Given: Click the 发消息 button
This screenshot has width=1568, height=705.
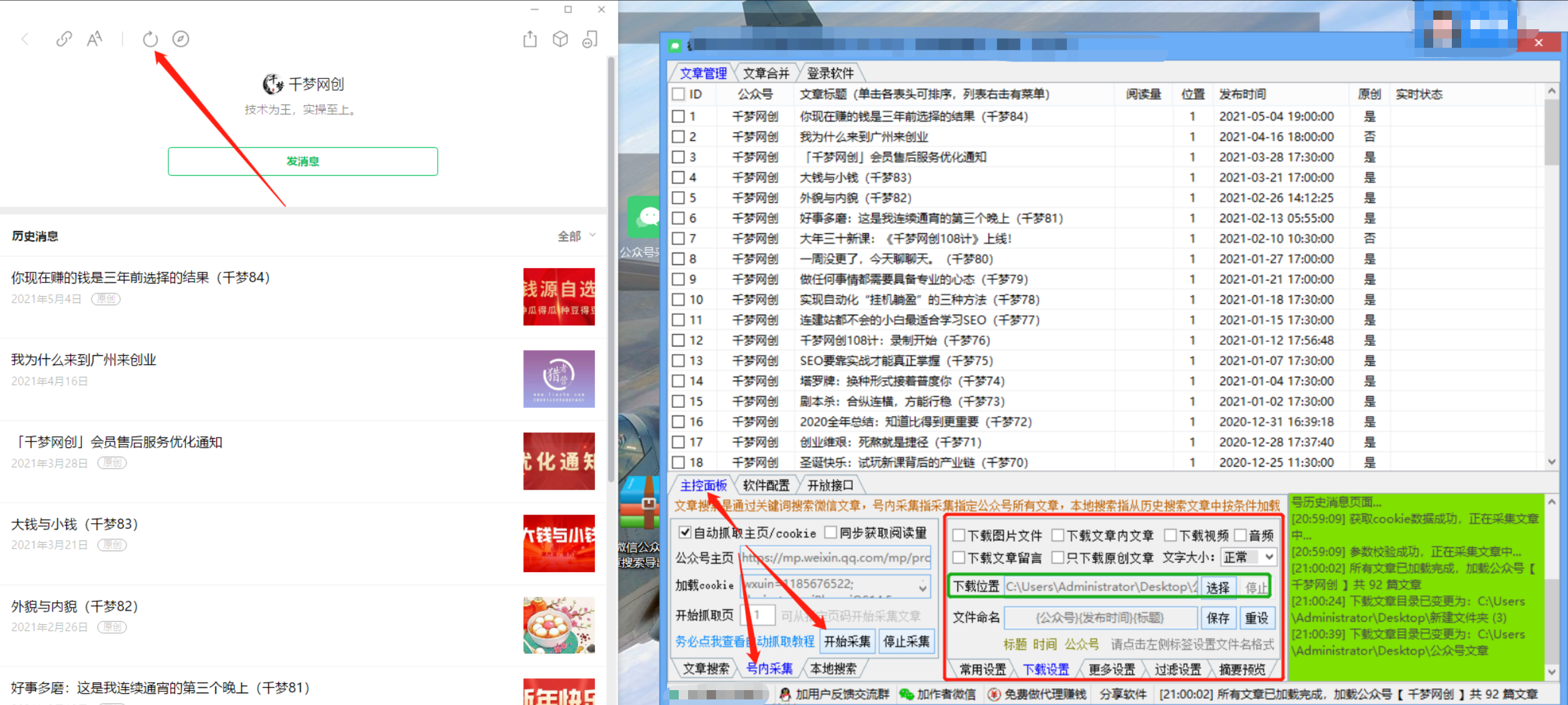Looking at the screenshot, I should pyautogui.click(x=303, y=161).
